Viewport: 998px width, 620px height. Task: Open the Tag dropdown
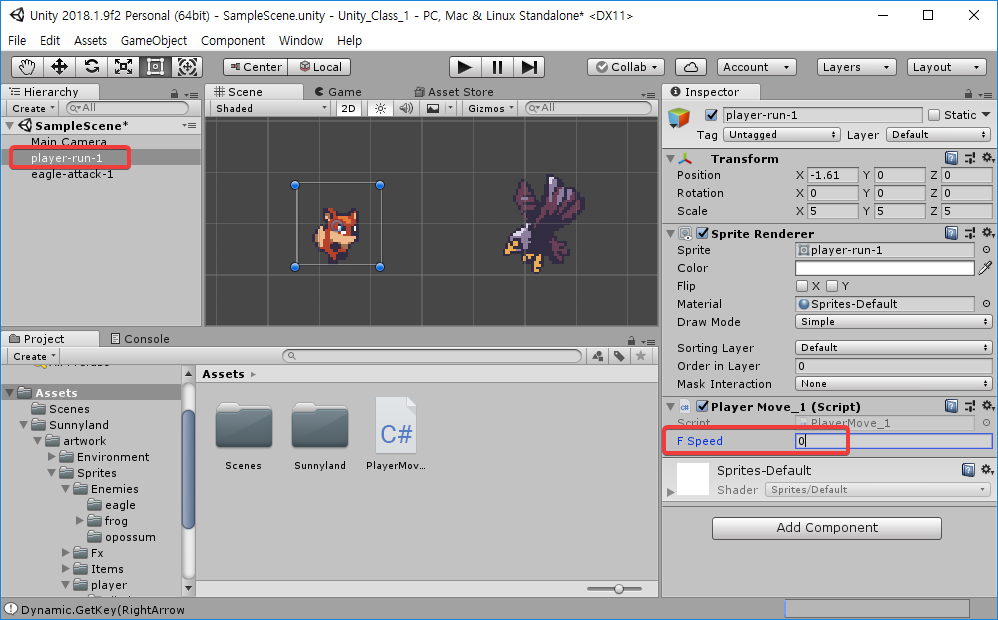(782, 134)
